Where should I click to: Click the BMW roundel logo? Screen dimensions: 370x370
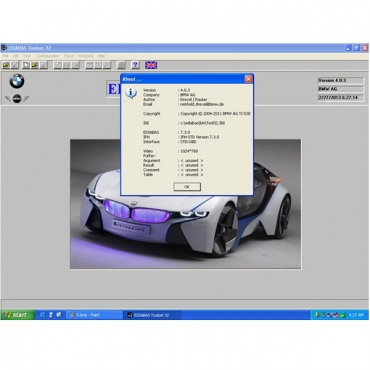(x=17, y=82)
